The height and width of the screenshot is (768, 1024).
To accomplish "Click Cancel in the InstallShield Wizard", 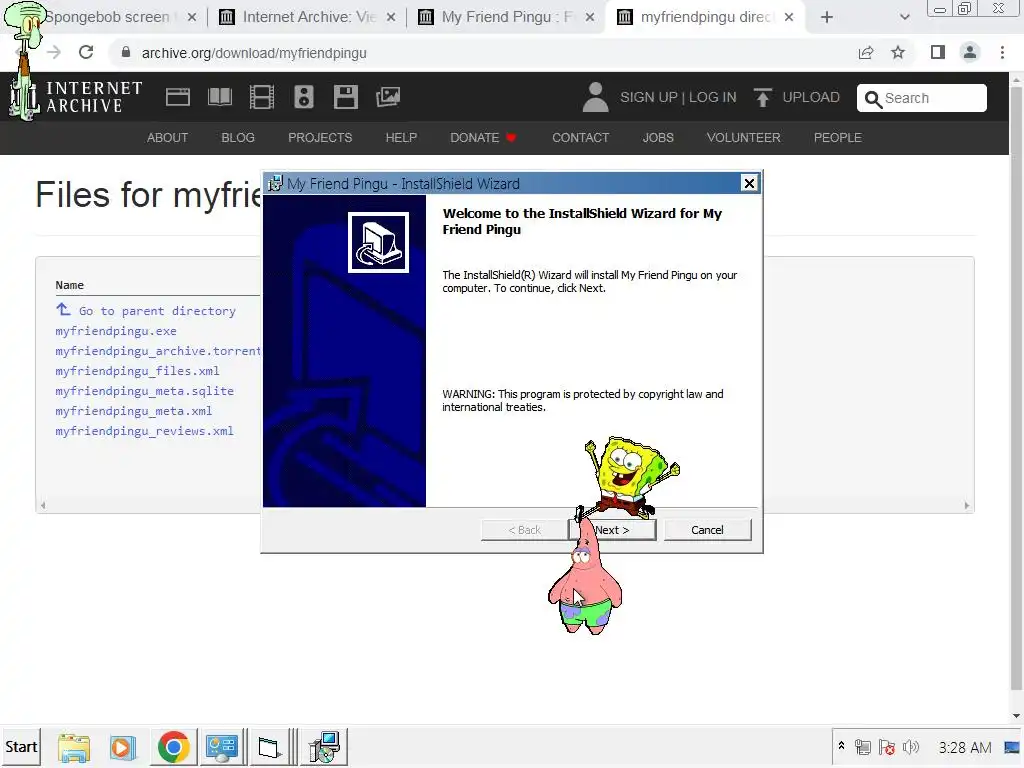I will click(707, 530).
